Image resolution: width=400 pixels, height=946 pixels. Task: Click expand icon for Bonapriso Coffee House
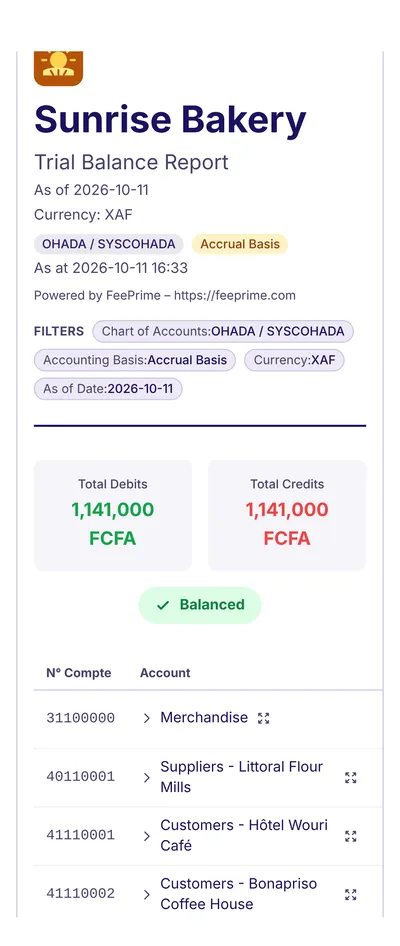[x=351, y=894]
